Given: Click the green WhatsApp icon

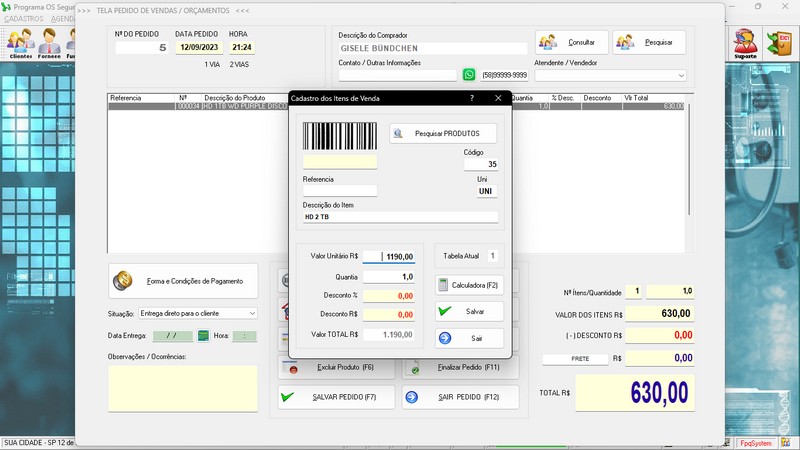Looking at the screenshot, I should [469, 75].
